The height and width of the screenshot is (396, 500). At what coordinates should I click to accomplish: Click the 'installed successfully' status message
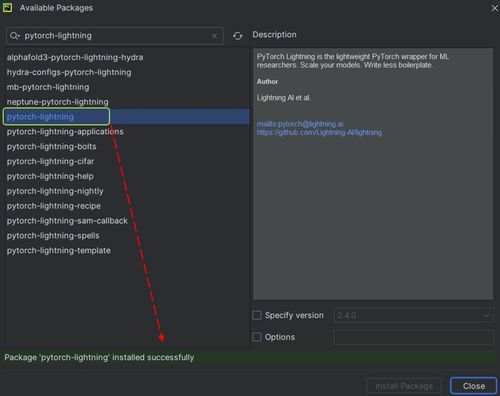click(x=99, y=357)
